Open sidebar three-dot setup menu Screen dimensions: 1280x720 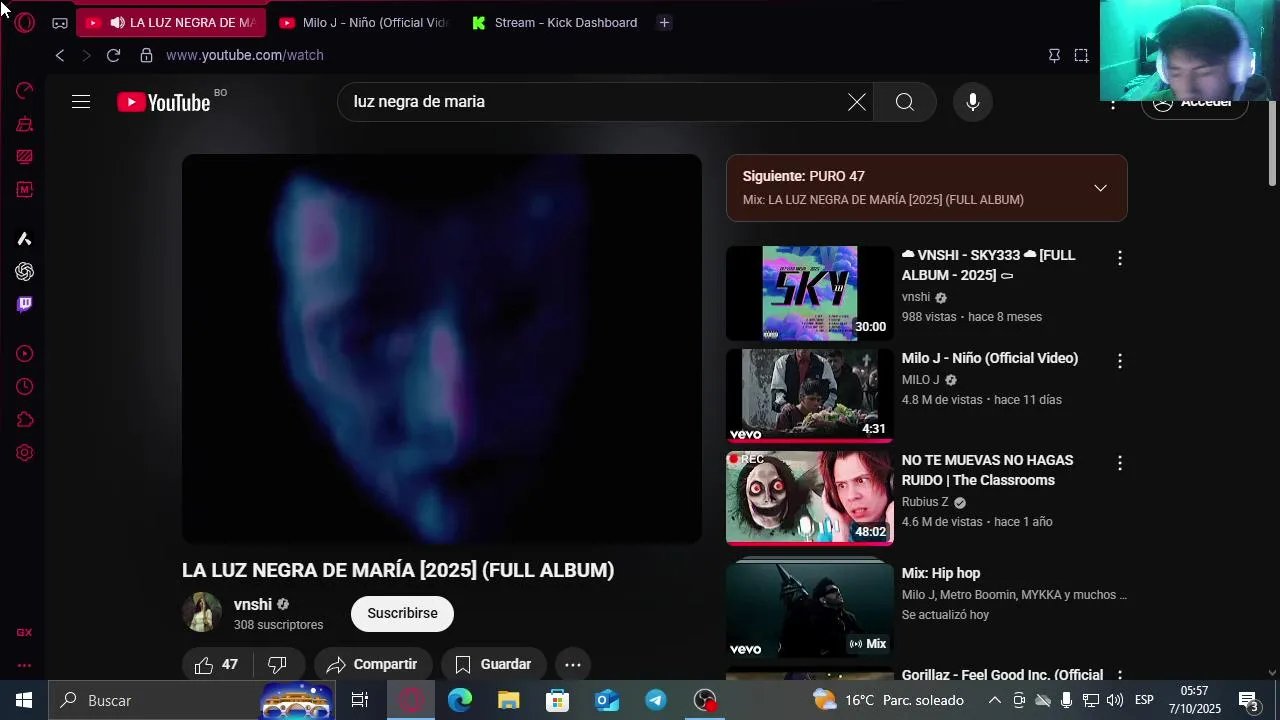pos(25,665)
